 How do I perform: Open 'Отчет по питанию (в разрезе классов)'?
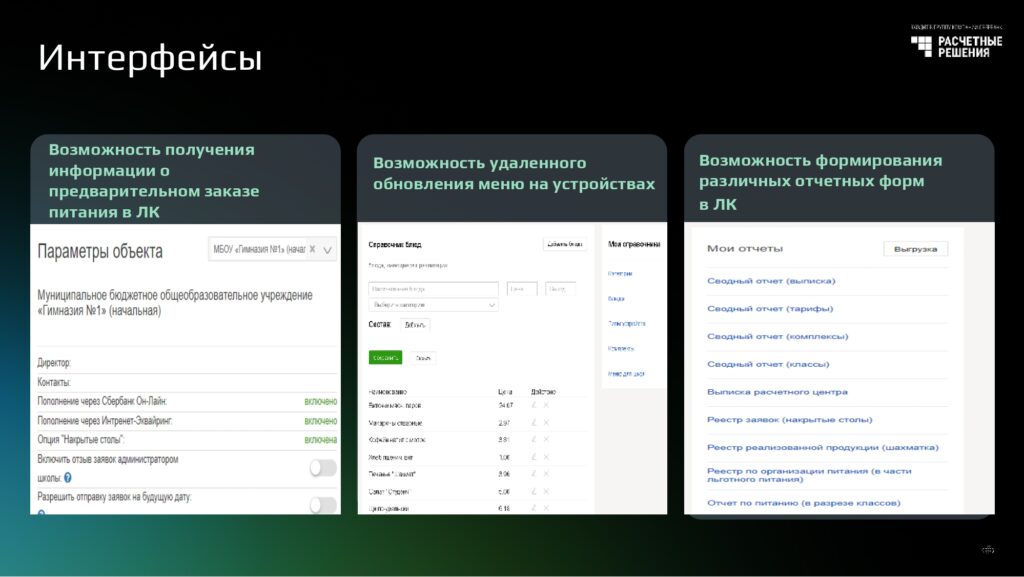coord(803,503)
